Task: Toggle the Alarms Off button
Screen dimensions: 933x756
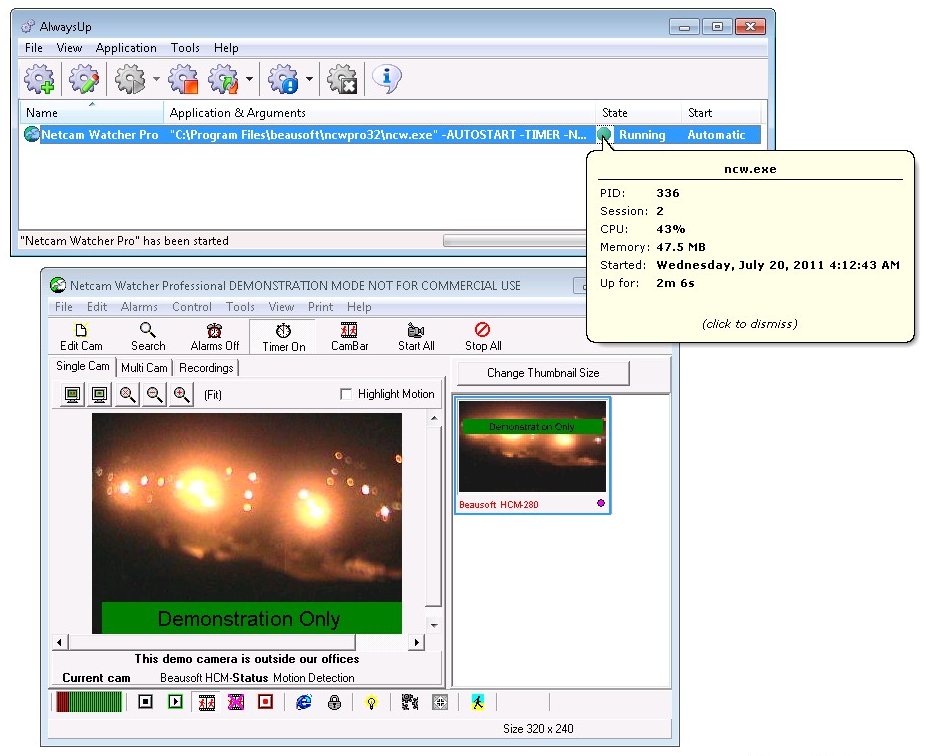Action: point(215,337)
